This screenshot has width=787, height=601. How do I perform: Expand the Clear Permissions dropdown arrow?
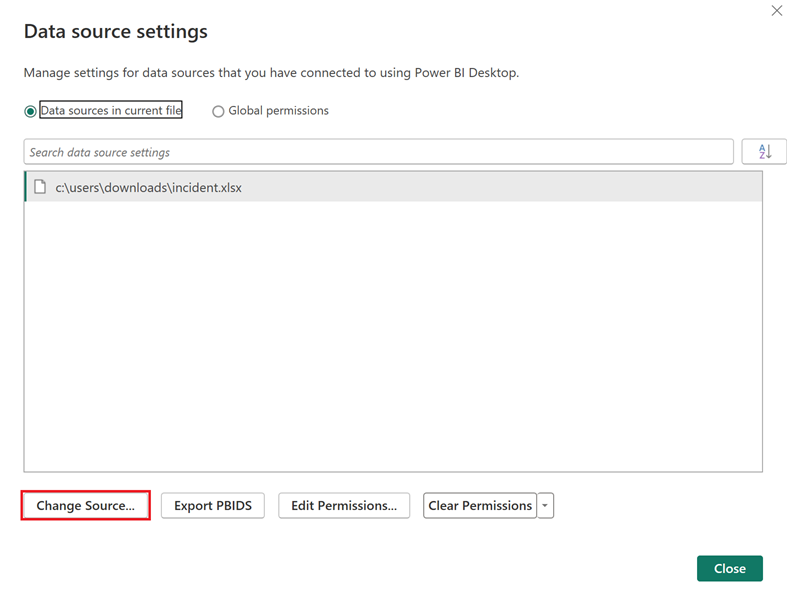[x=545, y=506]
